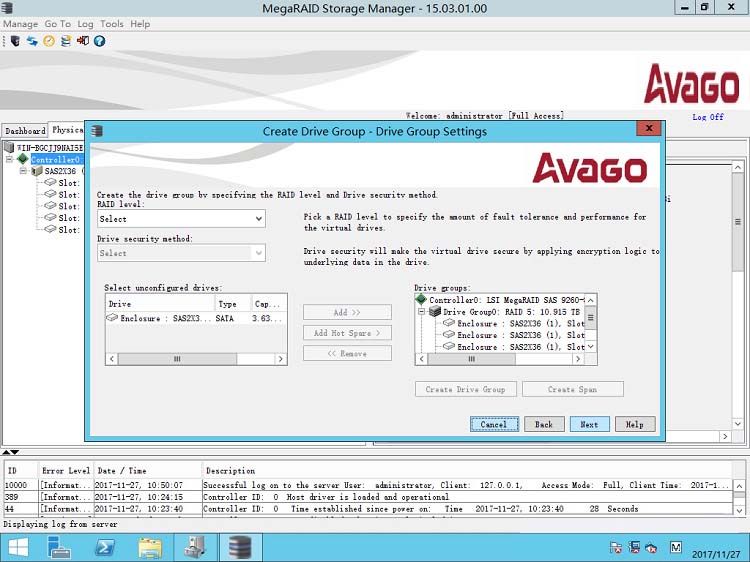Click the blue refresh arrows toolbar icon
Viewport: 750px width, 562px height.
tap(32, 41)
